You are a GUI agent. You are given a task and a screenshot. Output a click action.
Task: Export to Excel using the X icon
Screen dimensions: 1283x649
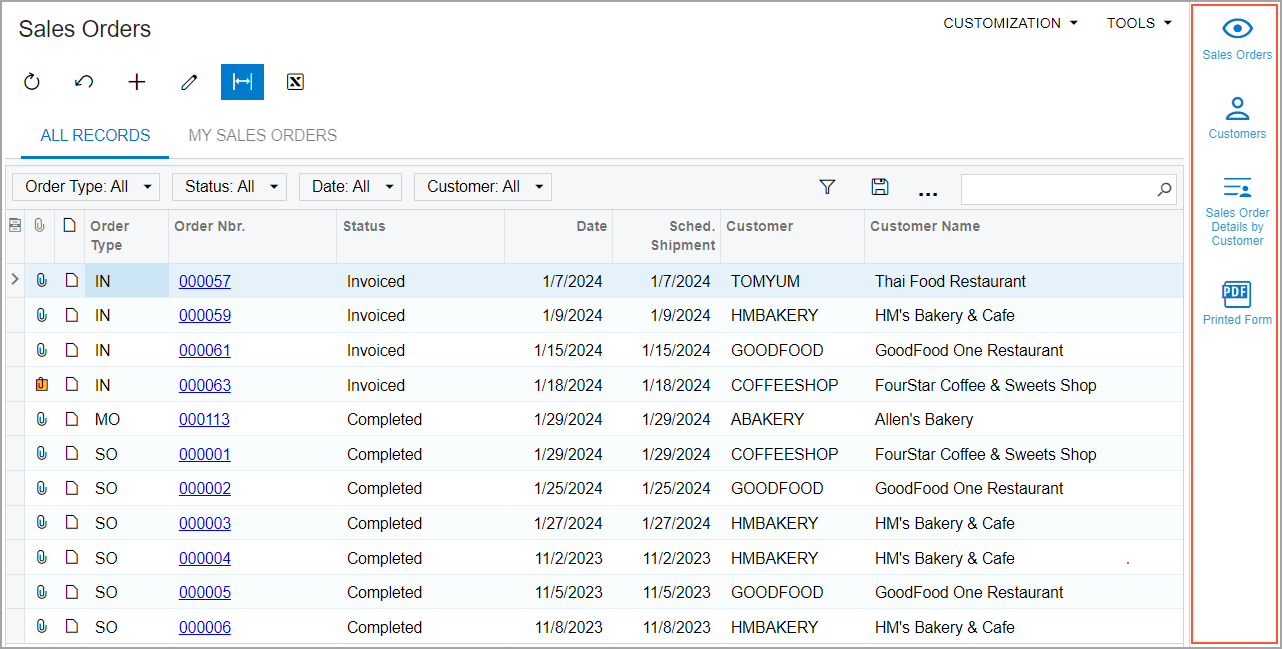tap(295, 82)
